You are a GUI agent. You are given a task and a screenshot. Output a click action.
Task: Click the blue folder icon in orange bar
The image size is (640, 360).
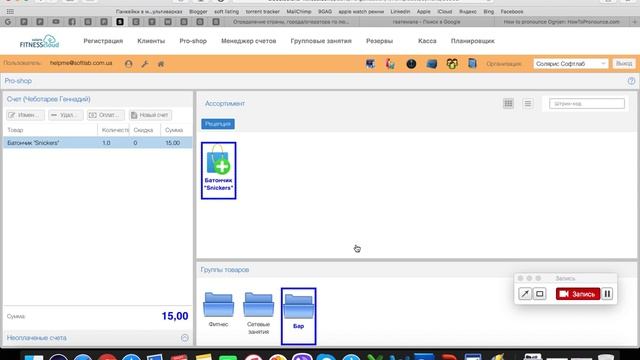point(431,64)
